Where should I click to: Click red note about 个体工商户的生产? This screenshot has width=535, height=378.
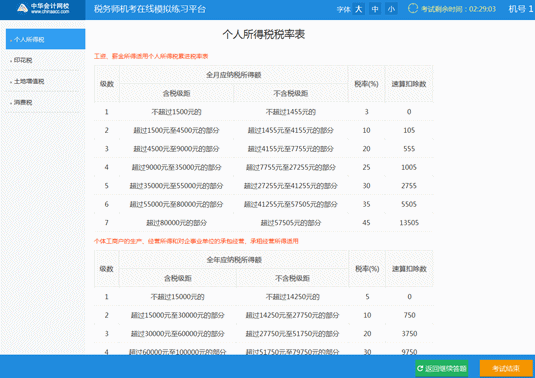coord(196,241)
